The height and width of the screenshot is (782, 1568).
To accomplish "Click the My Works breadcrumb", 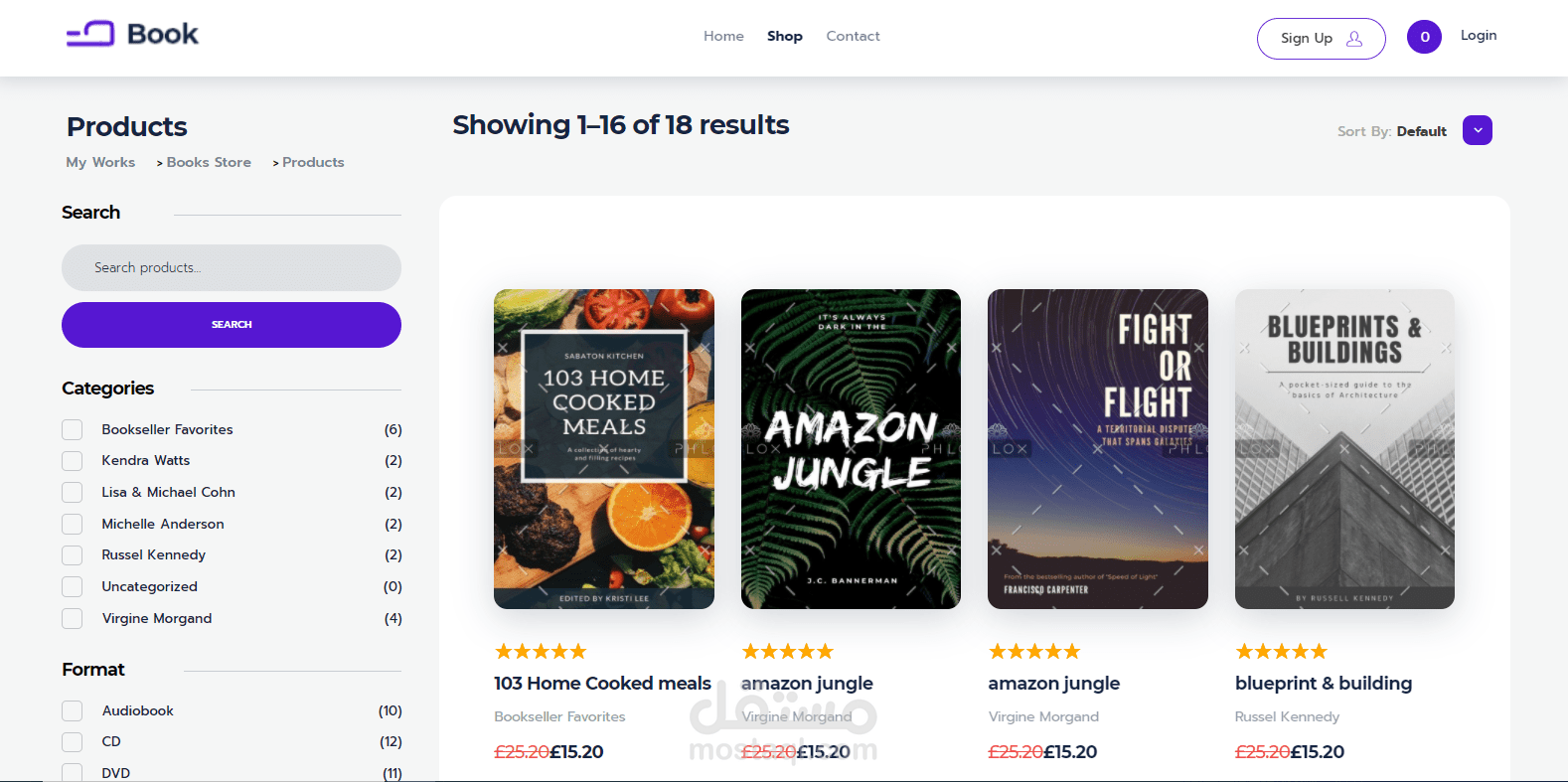I will click(100, 162).
